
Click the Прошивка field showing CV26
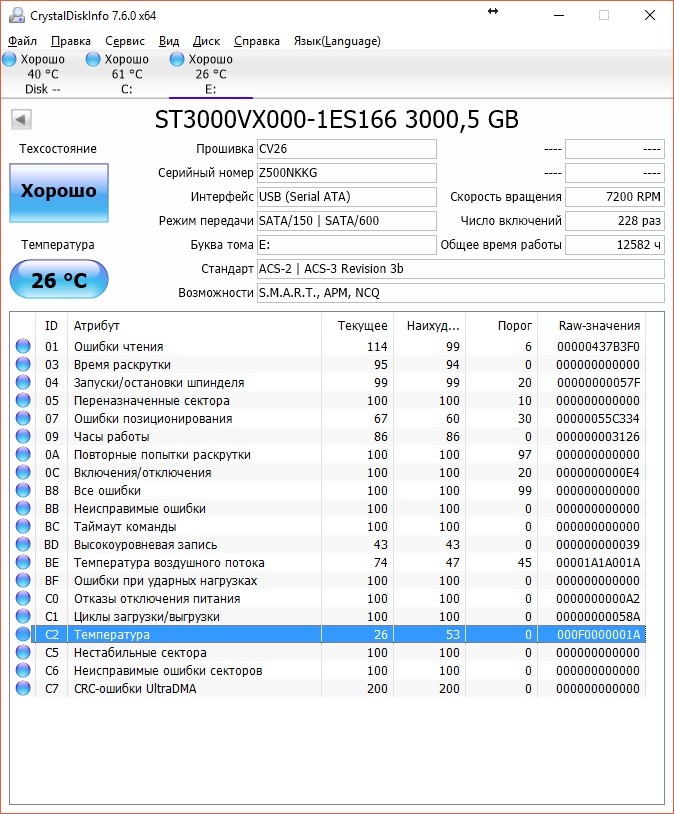click(347, 149)
